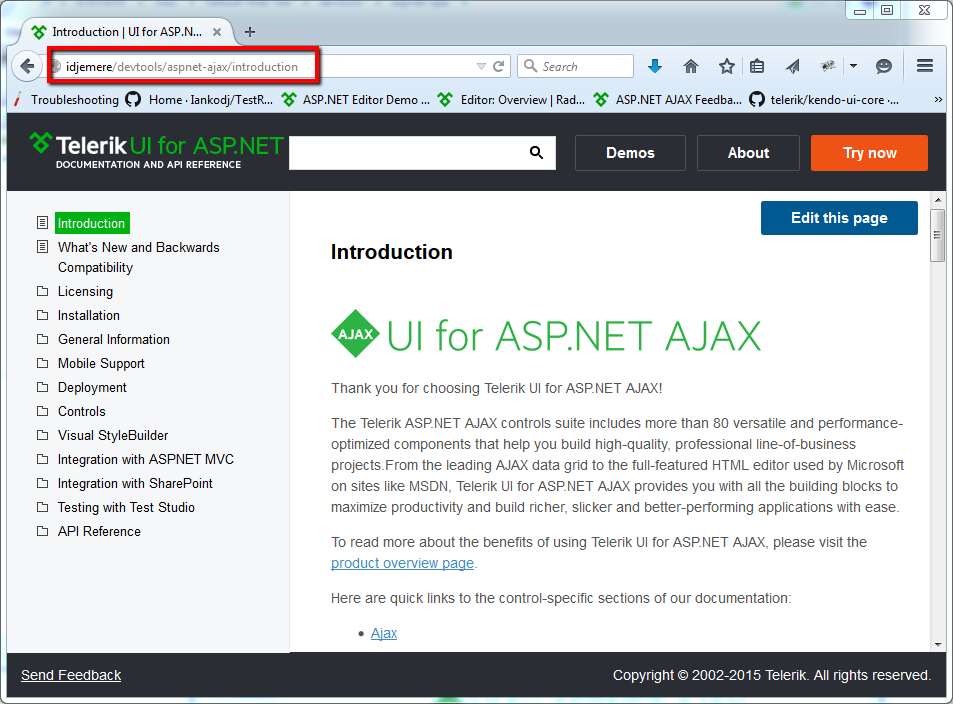This screenshot has width=953, height=704.
Task: Open a new browser tab with plus
Action: 250,32
